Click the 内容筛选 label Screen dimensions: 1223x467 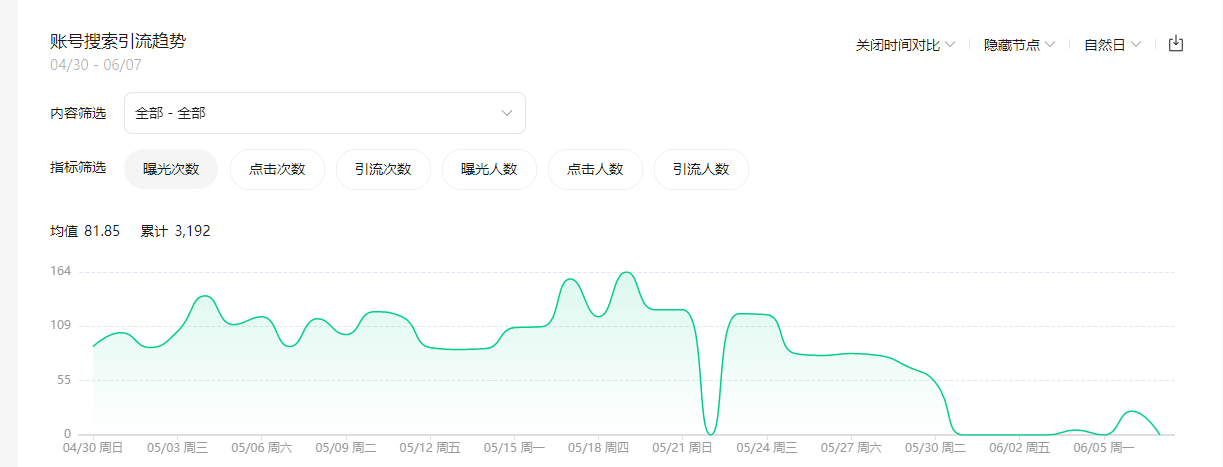coord(78,113)
